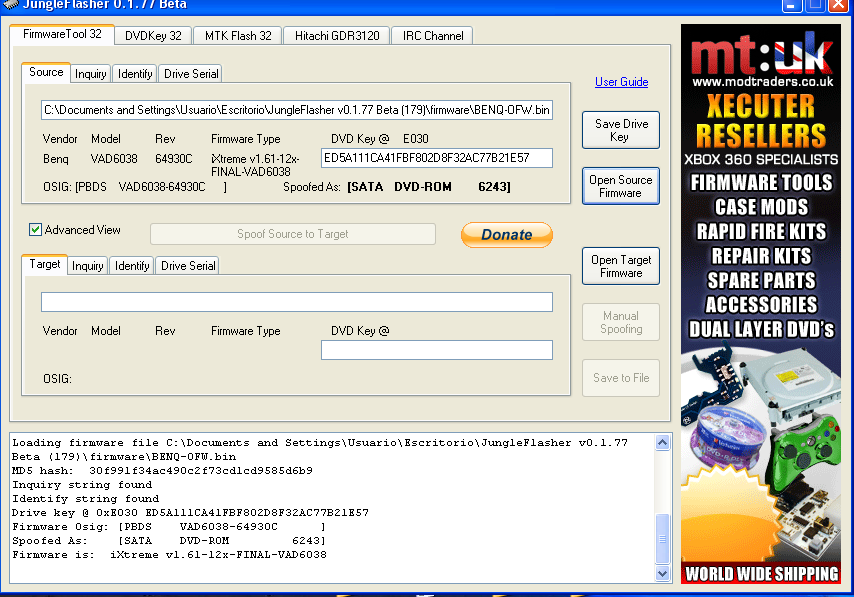Click the source Model value VAD6038
This screenshot has width=854, height=597.
114,159
